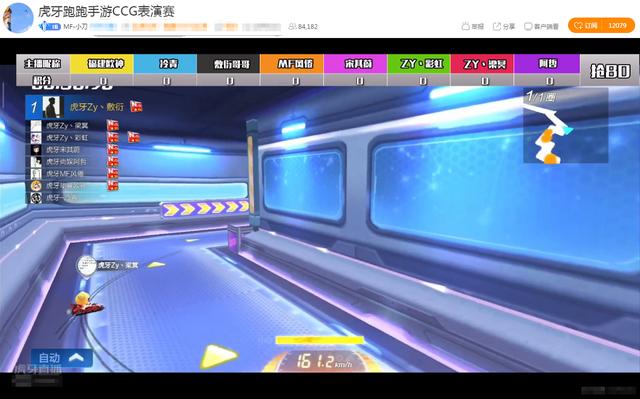The image size is (640, 399).
Task: Click the flag icon beside 虎牙Zy、梁冥
Action: click(x=113, y=125)
